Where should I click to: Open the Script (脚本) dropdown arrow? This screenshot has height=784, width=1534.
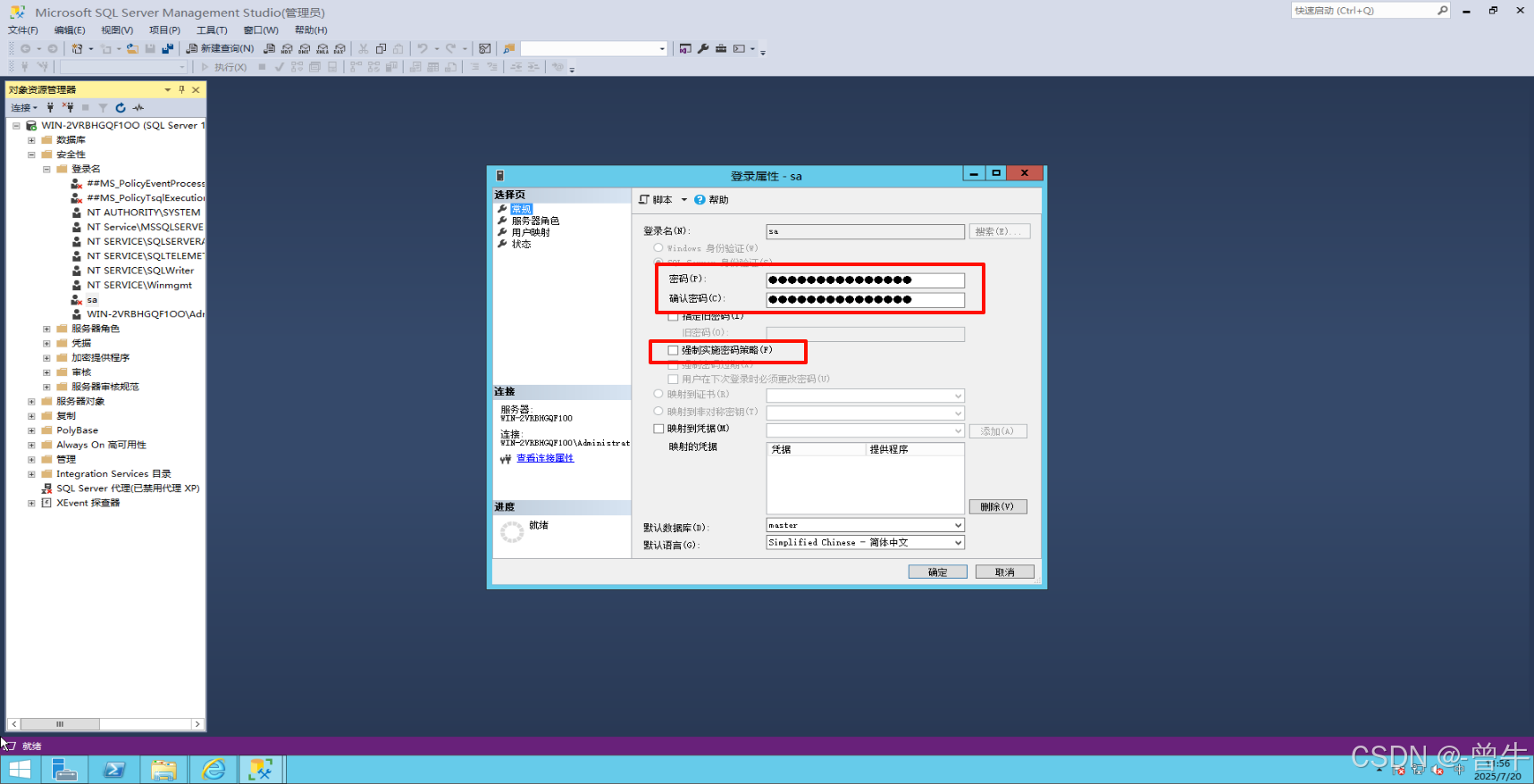[x=684, y=200]
